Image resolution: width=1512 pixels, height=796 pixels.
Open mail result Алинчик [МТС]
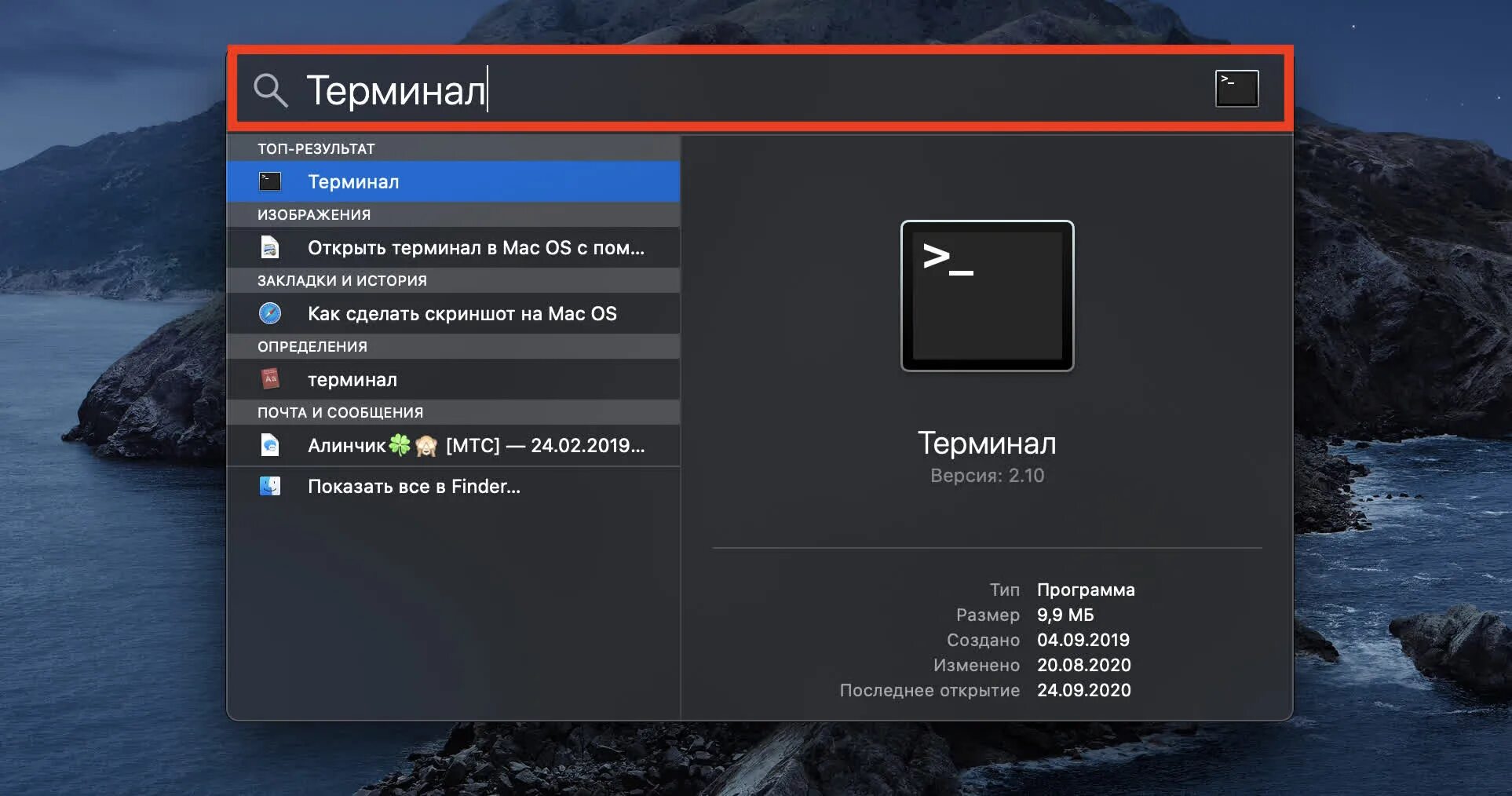coord(453,445)
